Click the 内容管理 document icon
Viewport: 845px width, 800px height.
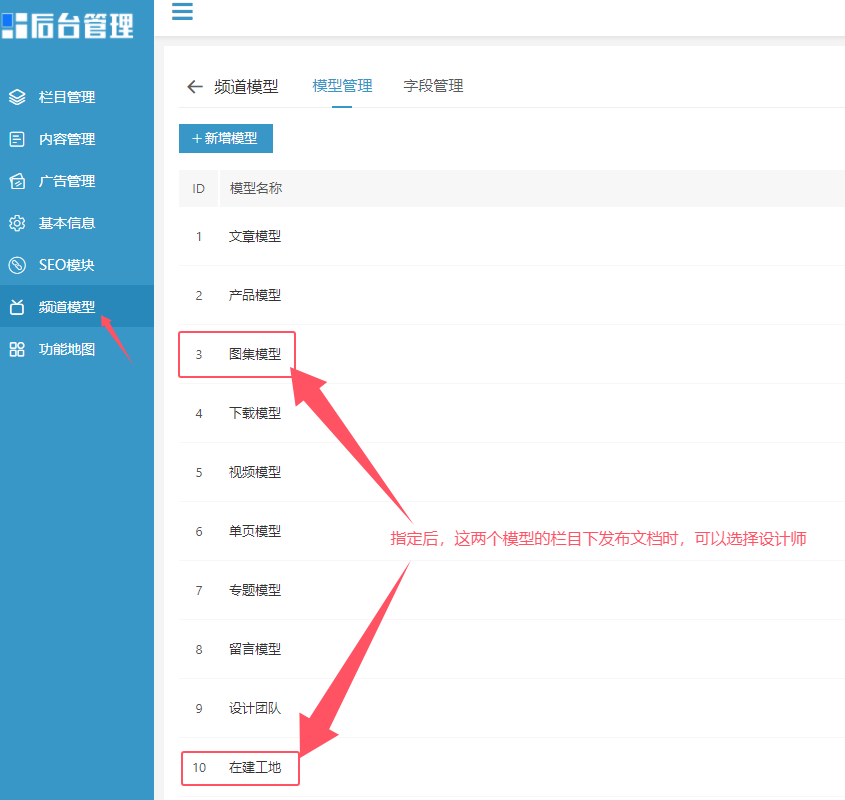17,139
